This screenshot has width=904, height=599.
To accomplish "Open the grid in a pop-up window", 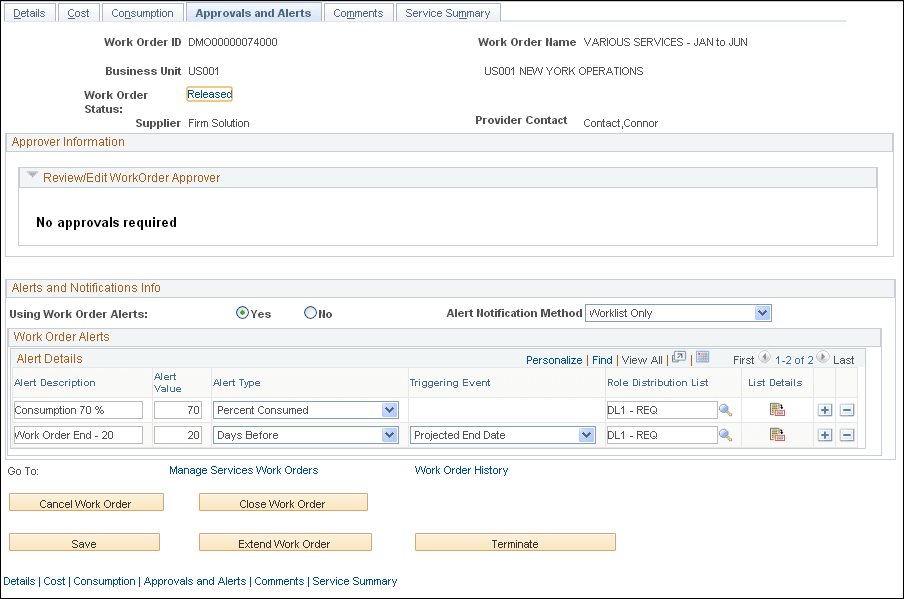I will point(678,359).
